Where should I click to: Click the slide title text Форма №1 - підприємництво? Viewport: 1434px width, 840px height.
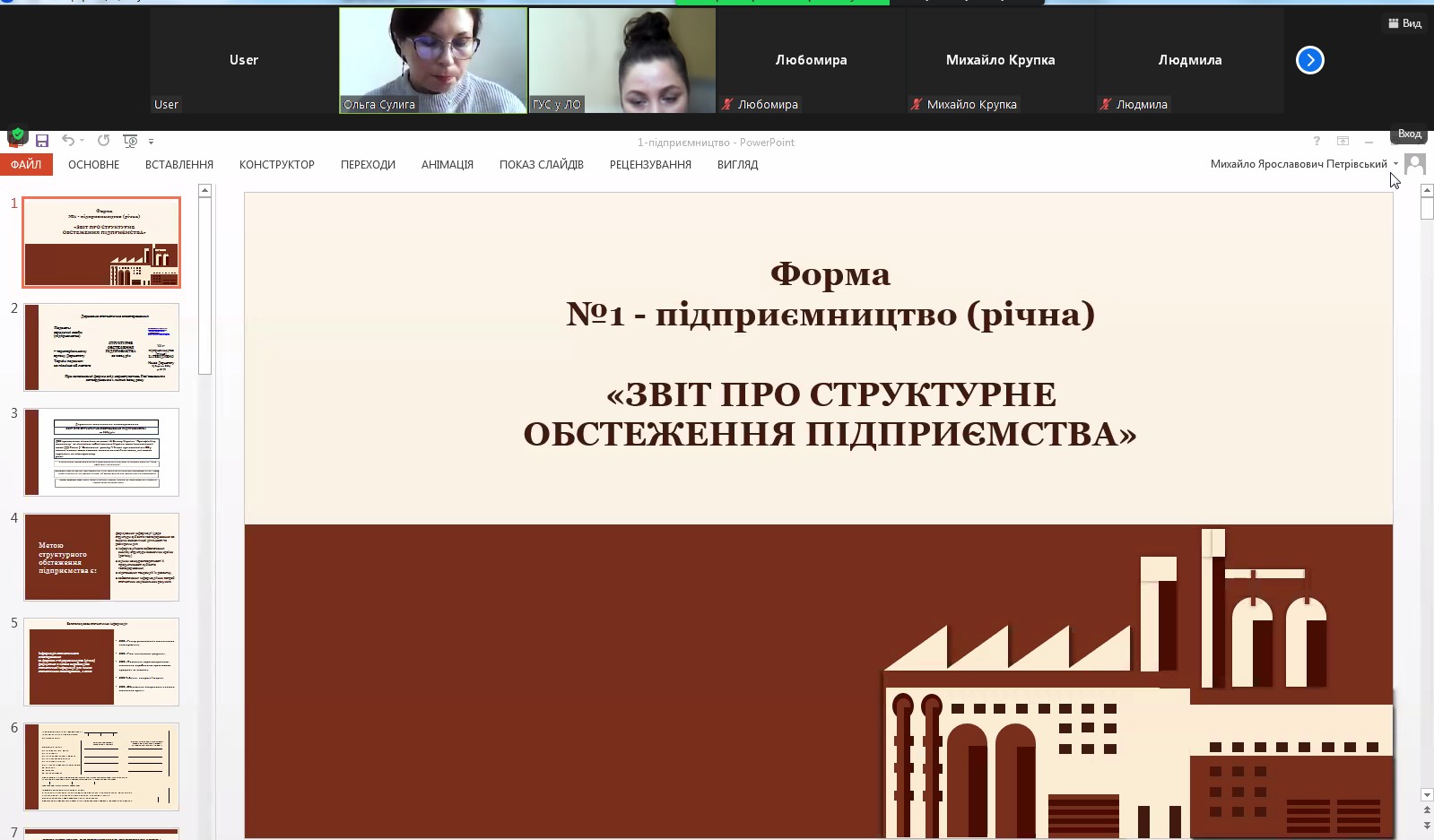(830, 294)
